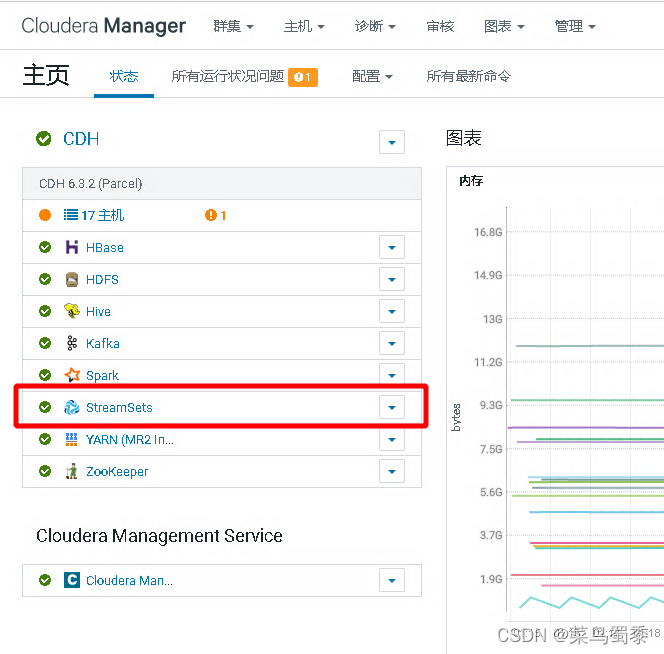Click the green status check for HDFS
664x654 pixels.
[x=45, y=279]
